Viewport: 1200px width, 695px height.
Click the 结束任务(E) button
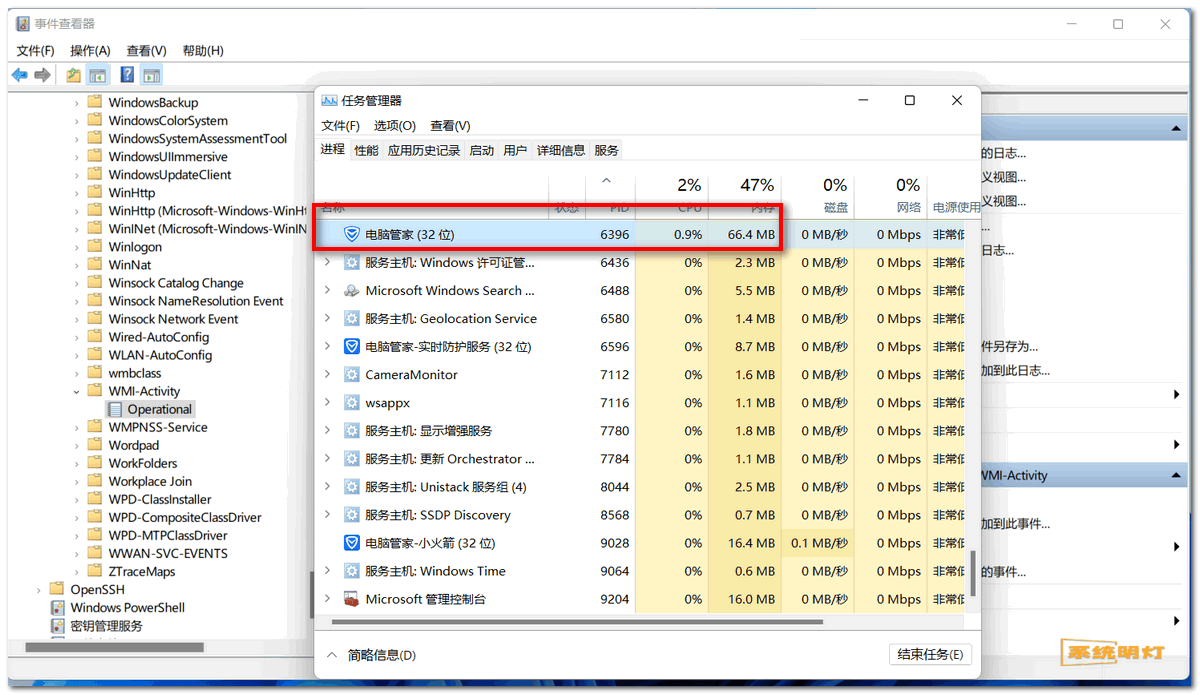point(930,654)
